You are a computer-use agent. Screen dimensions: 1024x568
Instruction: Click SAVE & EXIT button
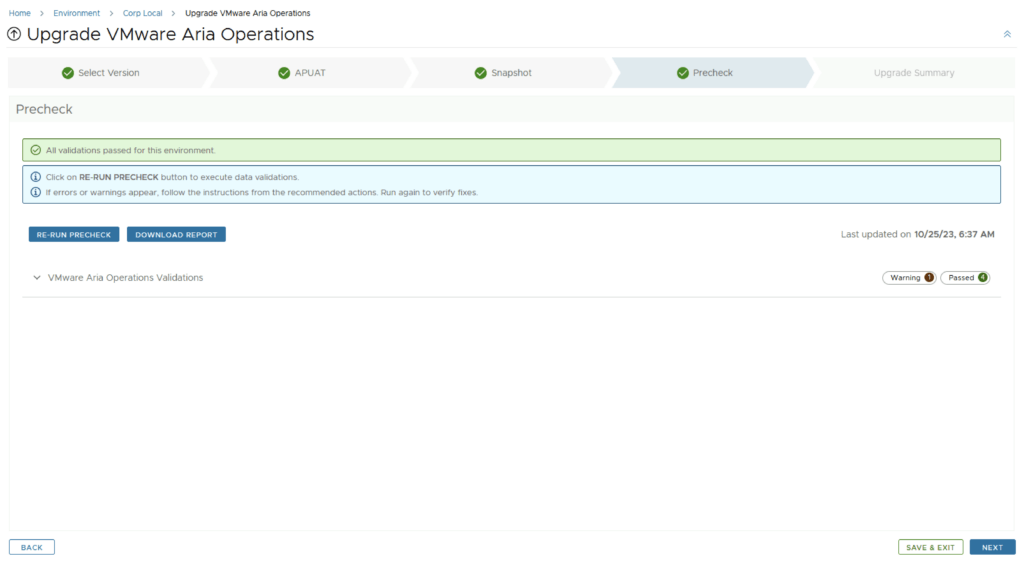(930, 547)
